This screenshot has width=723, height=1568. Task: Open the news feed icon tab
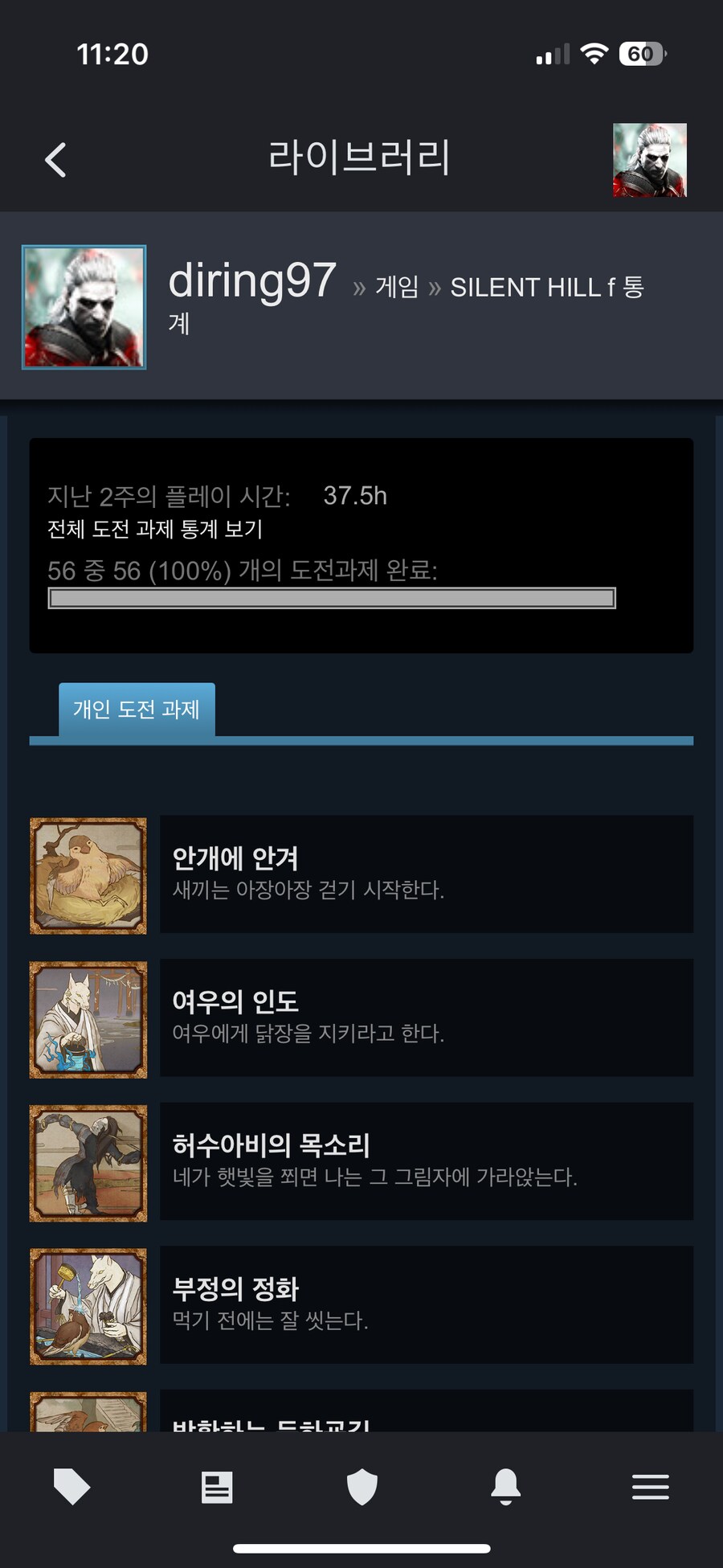tap(217, 1487)
